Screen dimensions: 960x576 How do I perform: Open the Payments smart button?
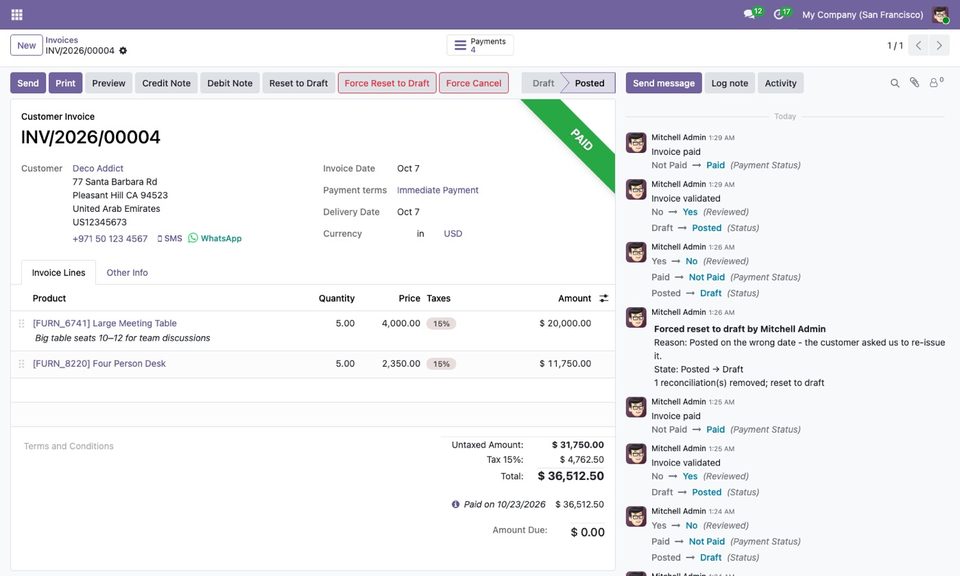(480, 45)
